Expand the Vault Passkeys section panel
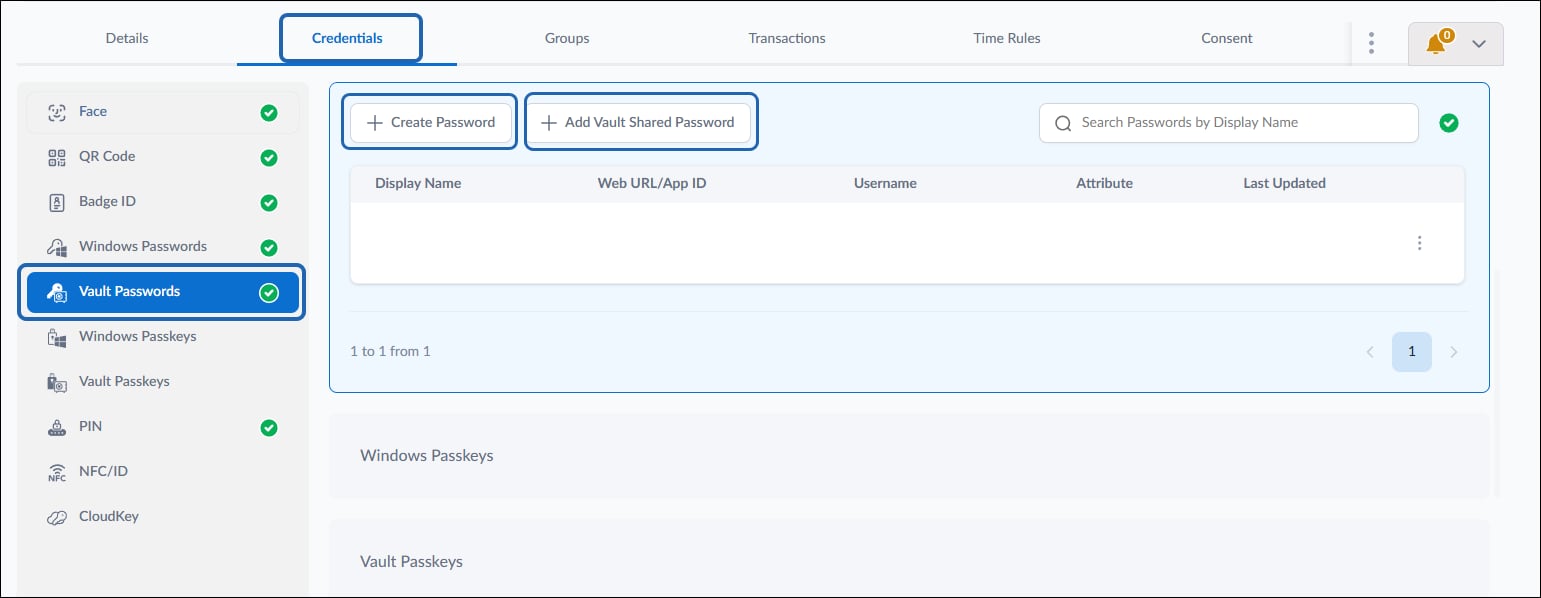Image resolution: width=1541 pixels, height=598 pixels. (x=909, y=560)
